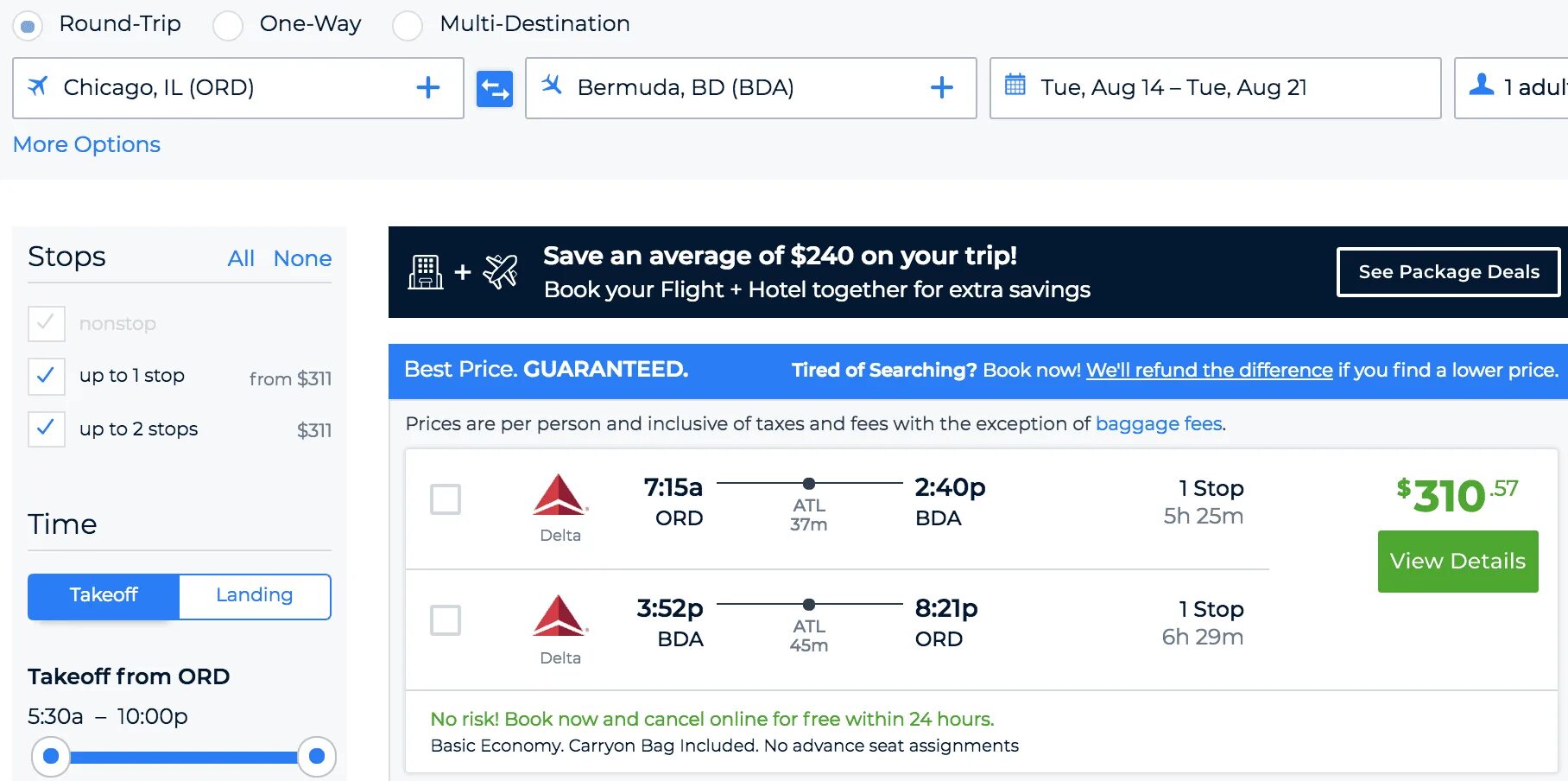Select the Takeoff time tab

(x=104, y=595)
